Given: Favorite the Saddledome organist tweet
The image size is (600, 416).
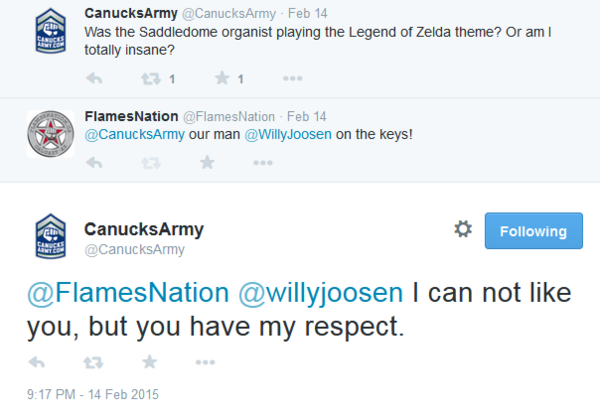Looking at the screenshot, I should (222, 78).
